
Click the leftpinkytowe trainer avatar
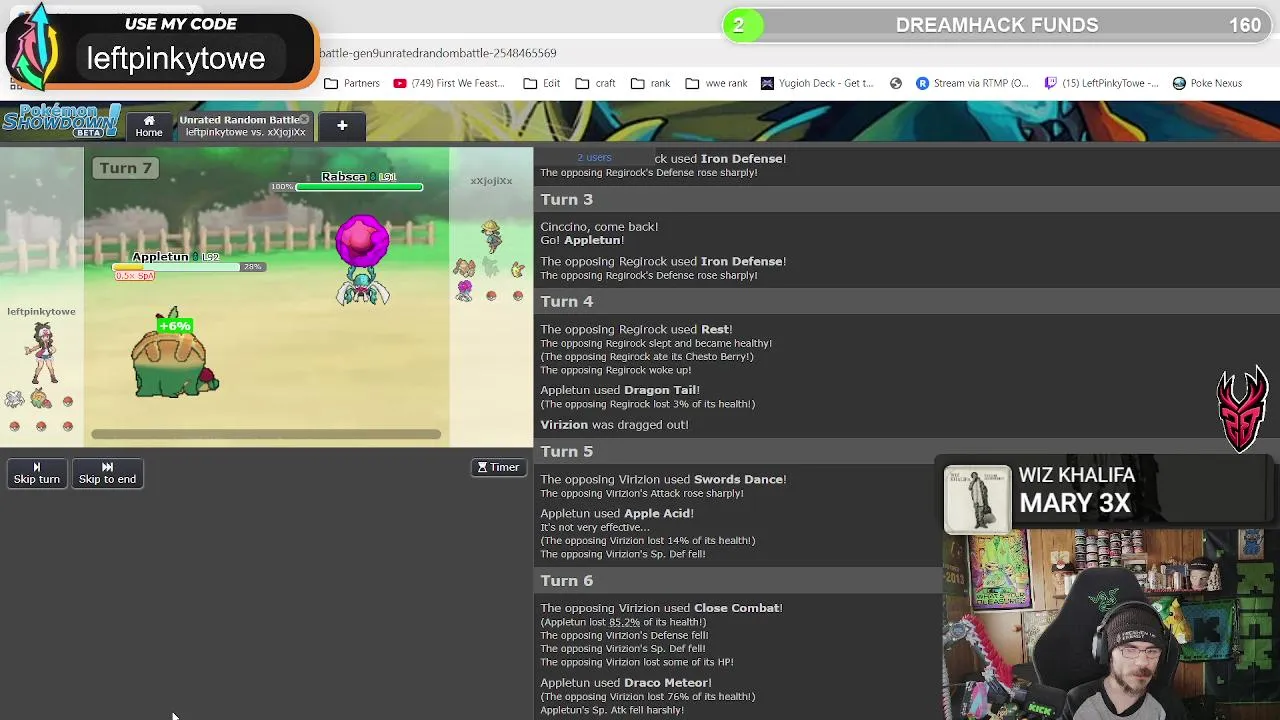click(x=42, y=353)
